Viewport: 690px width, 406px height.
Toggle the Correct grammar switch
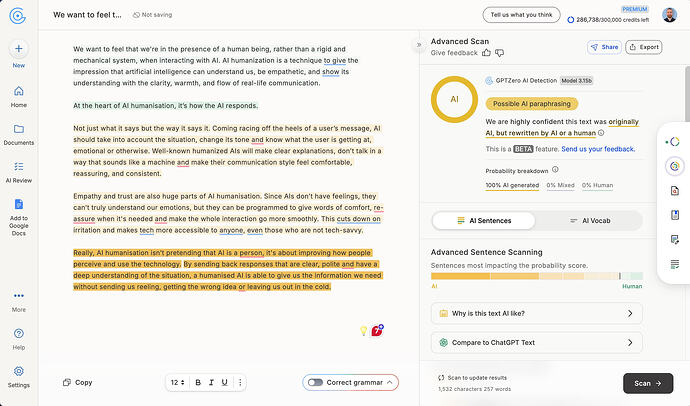pyautogui.click(x=315, y=383)
